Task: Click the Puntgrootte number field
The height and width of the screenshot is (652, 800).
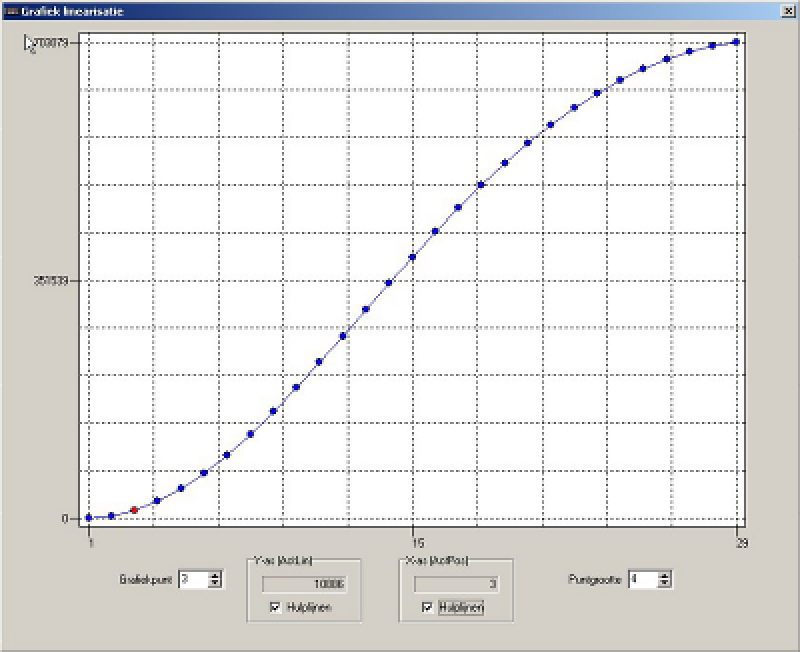Action: [642, 580]
